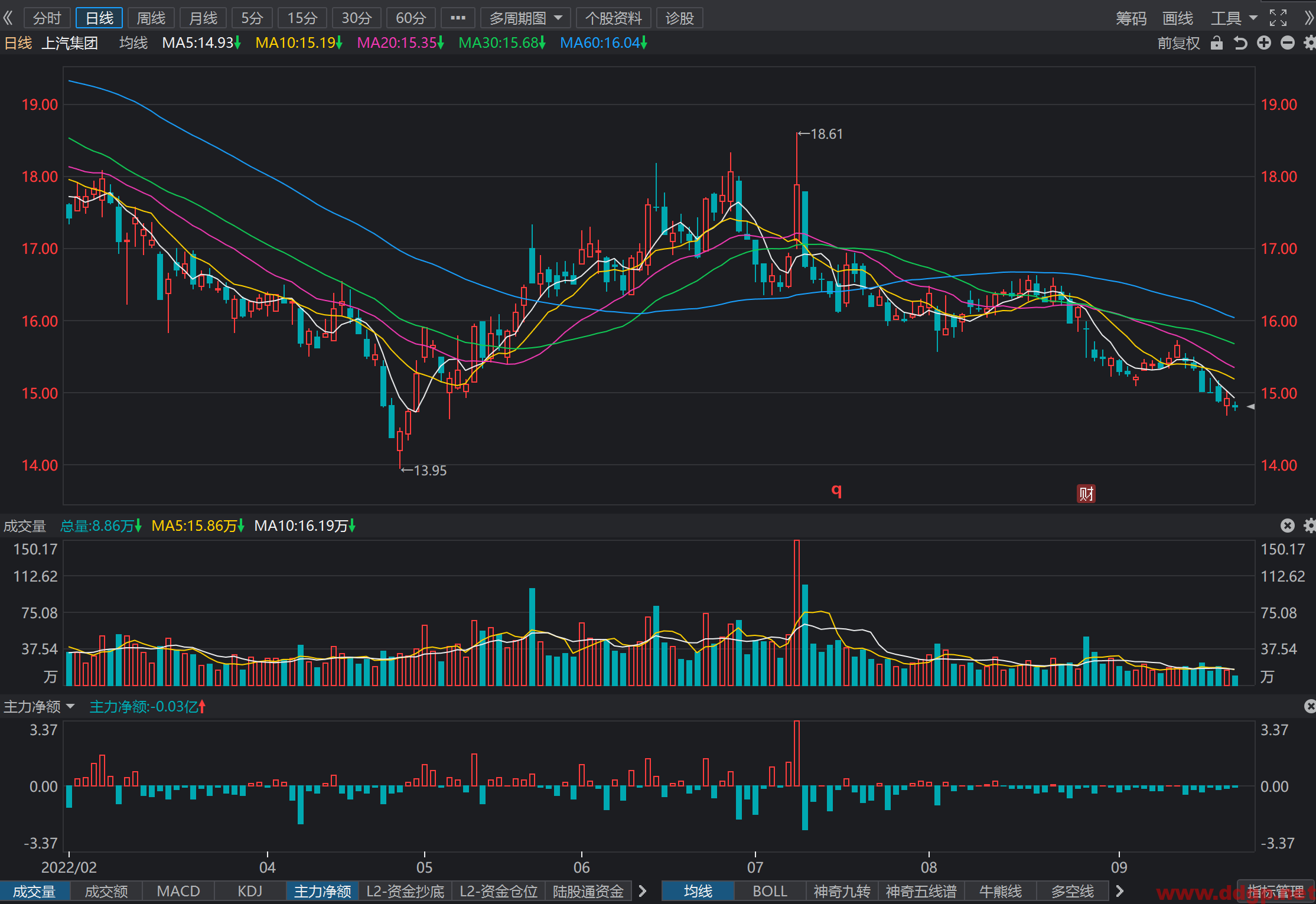Show more sub-indicators arrow after 陆股通资金
This screenshot has width=1316, height=904.
coord(643,890)
